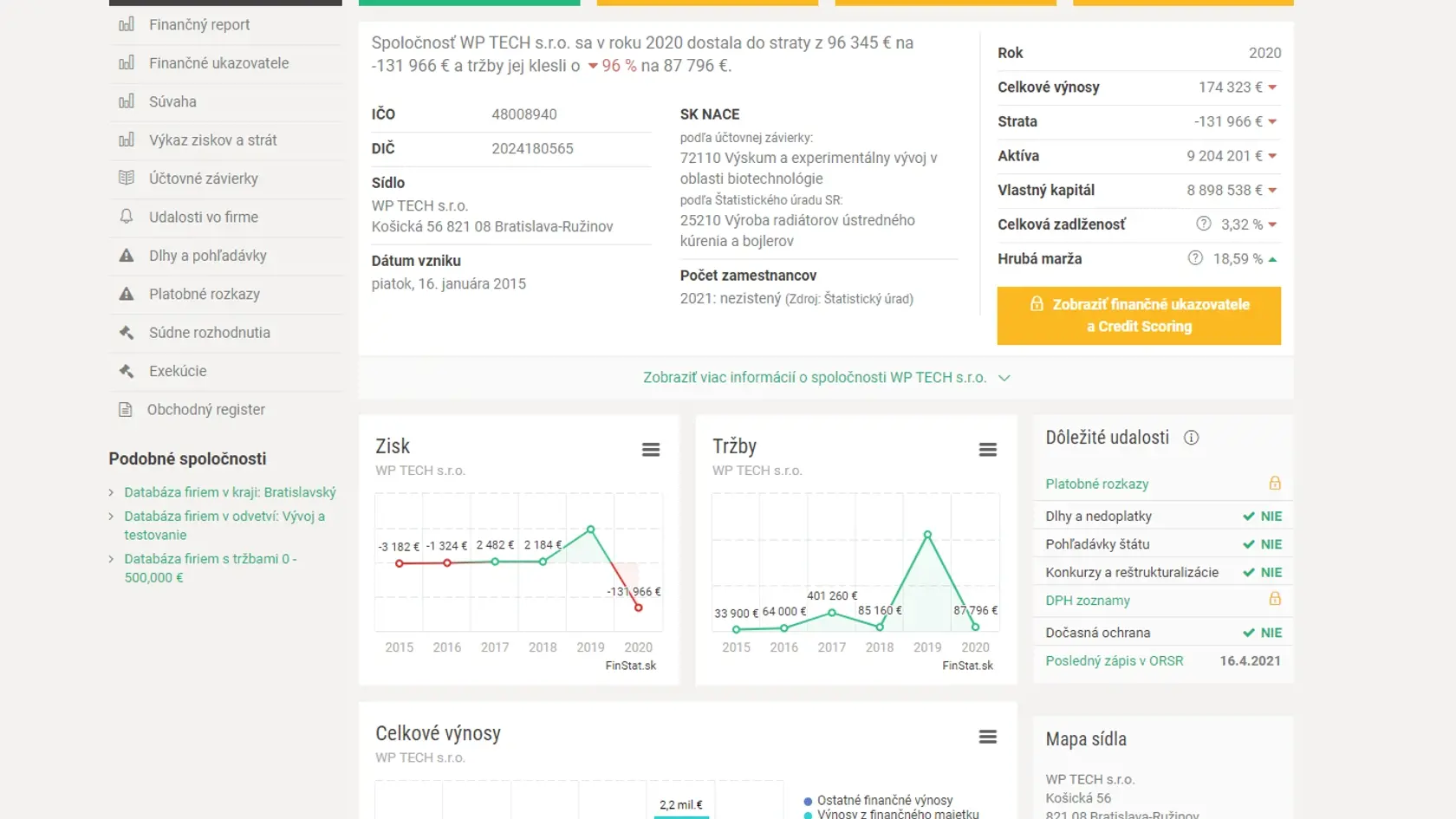
Task: Click lock icon in Platobné rozkazy row
Action: 1275,483
